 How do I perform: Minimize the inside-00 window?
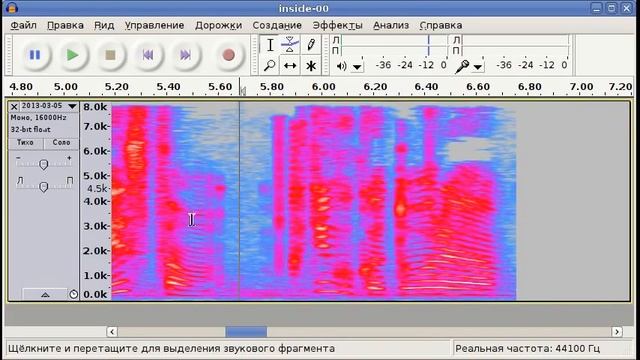click(x=596, y=8)
